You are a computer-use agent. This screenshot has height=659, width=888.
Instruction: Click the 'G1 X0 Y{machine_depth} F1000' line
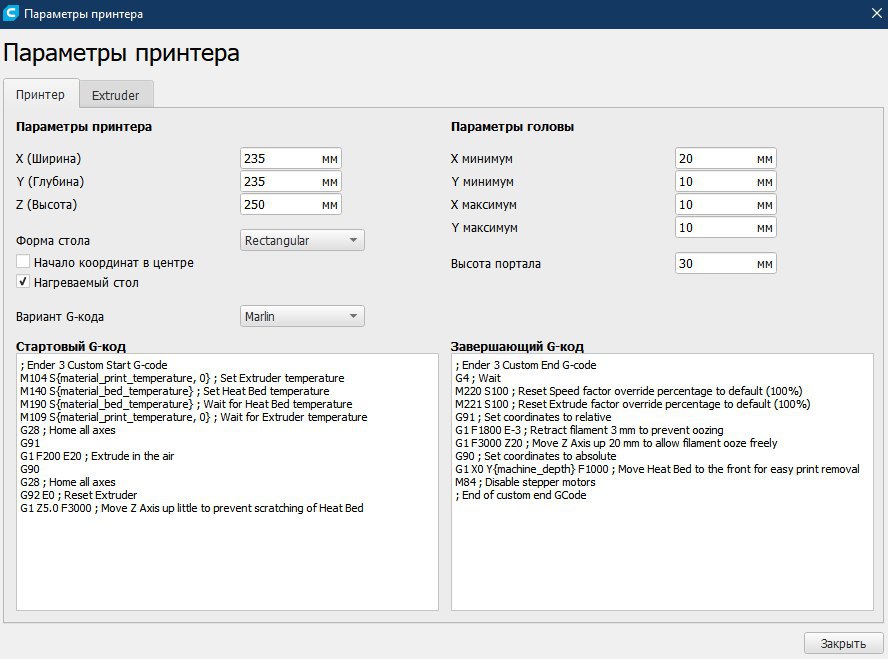(657, 469)
